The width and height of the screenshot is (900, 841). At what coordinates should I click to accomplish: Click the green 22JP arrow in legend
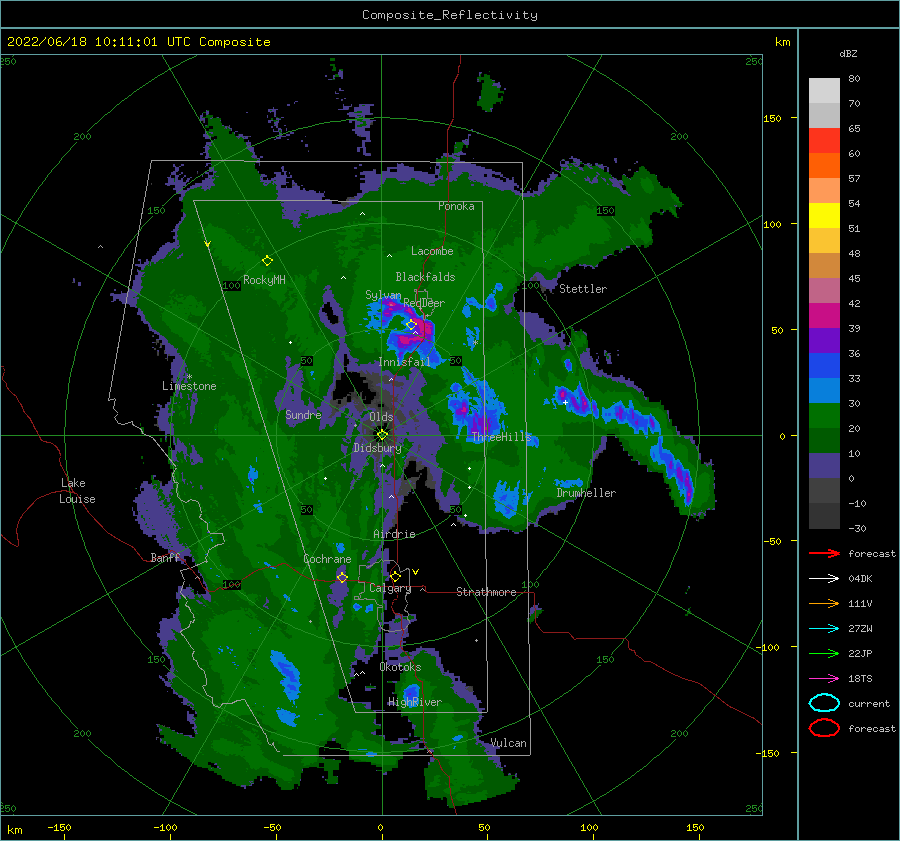coord(824,653)
